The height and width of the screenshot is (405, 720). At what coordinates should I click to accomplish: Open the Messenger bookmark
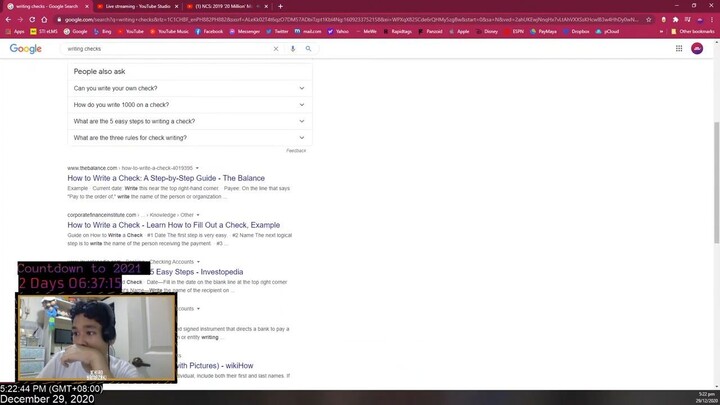pyautogui.click(x=245, y=32)
